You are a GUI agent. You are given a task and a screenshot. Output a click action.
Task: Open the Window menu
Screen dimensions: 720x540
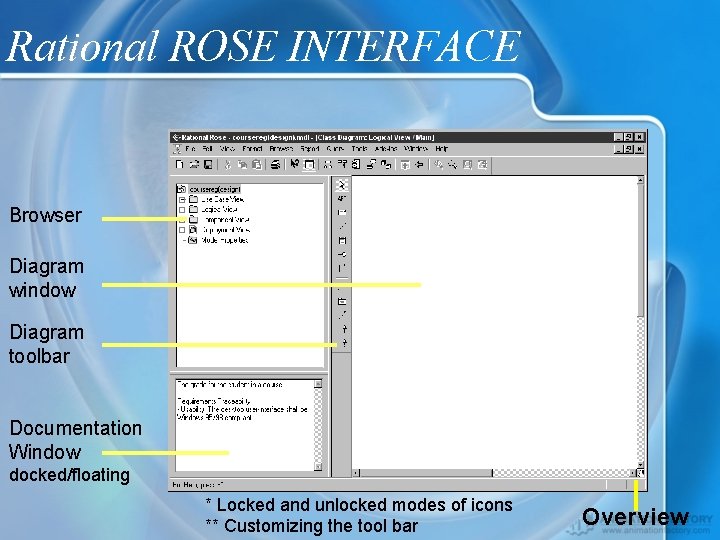tap(416, 149)
